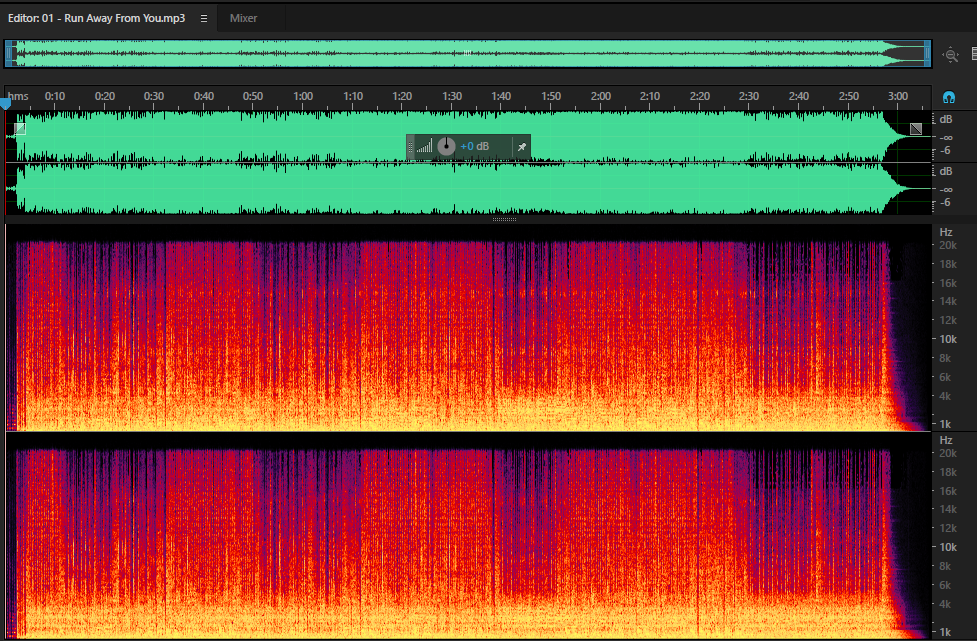
Task: Click the waveform and spectrogram divider grip
Action: coord(504,219)
